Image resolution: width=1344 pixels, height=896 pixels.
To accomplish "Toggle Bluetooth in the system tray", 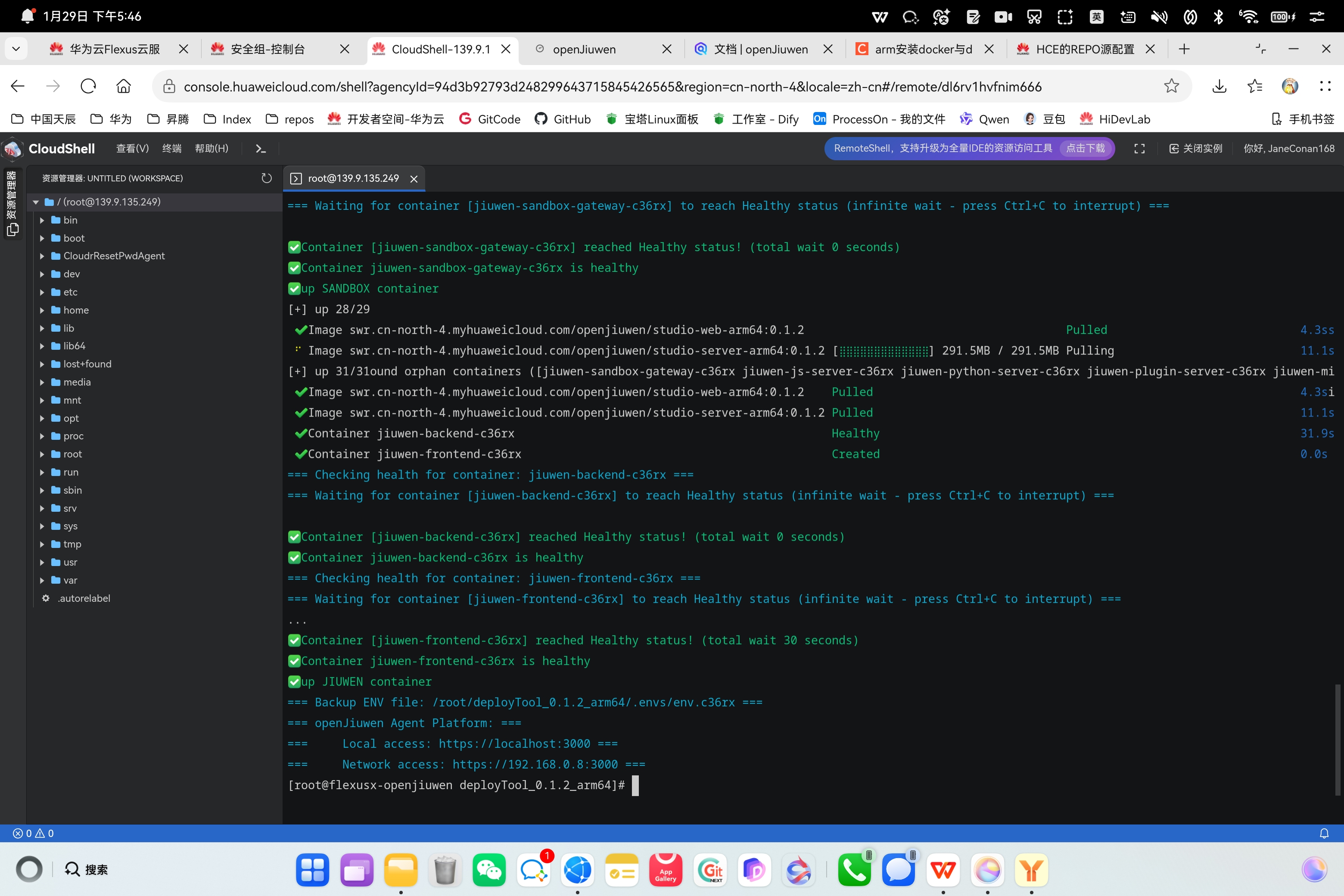I will pyautogui.click(x=1218, y=16).
